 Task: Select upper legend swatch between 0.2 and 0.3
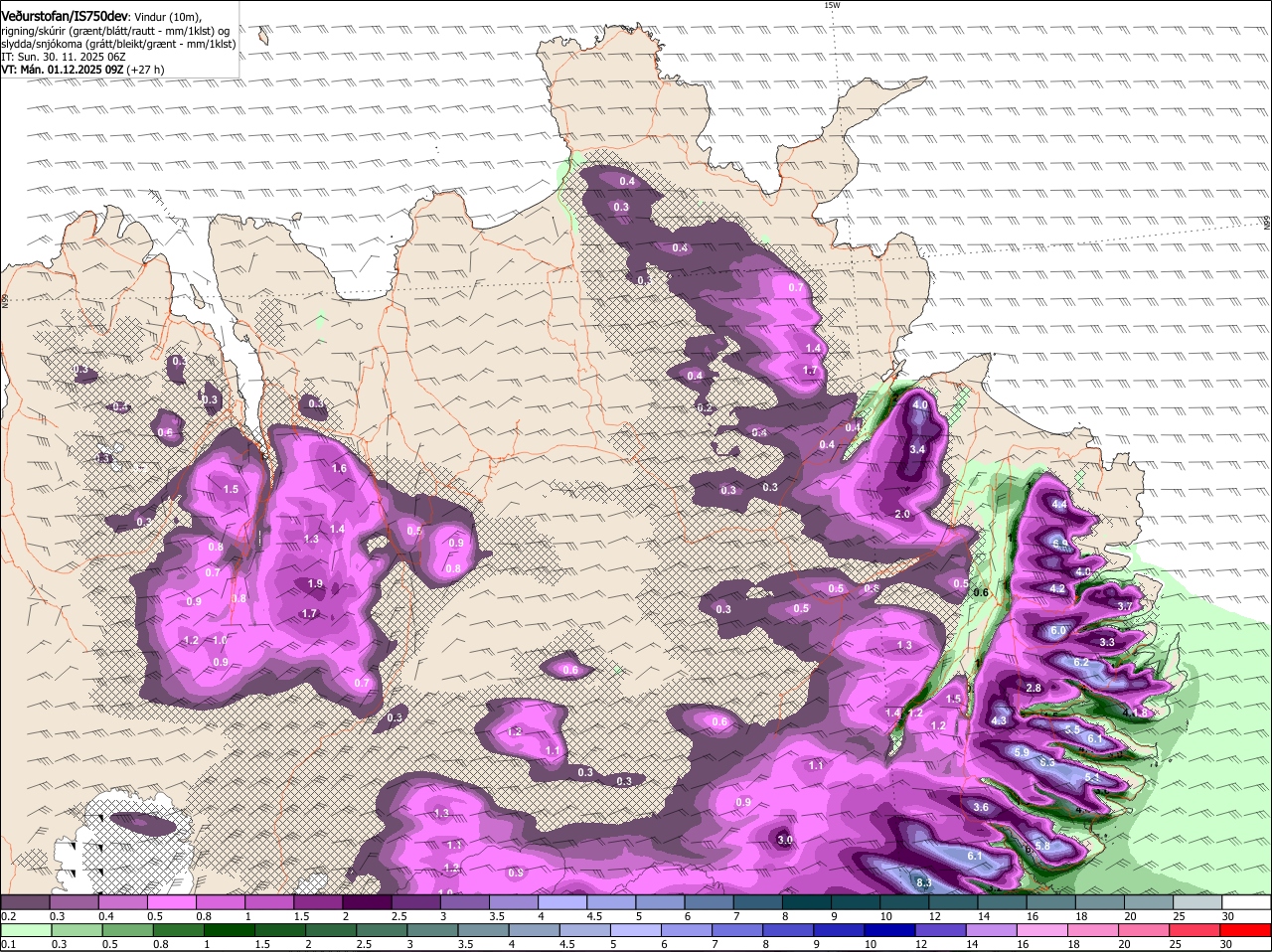[25, 901]
